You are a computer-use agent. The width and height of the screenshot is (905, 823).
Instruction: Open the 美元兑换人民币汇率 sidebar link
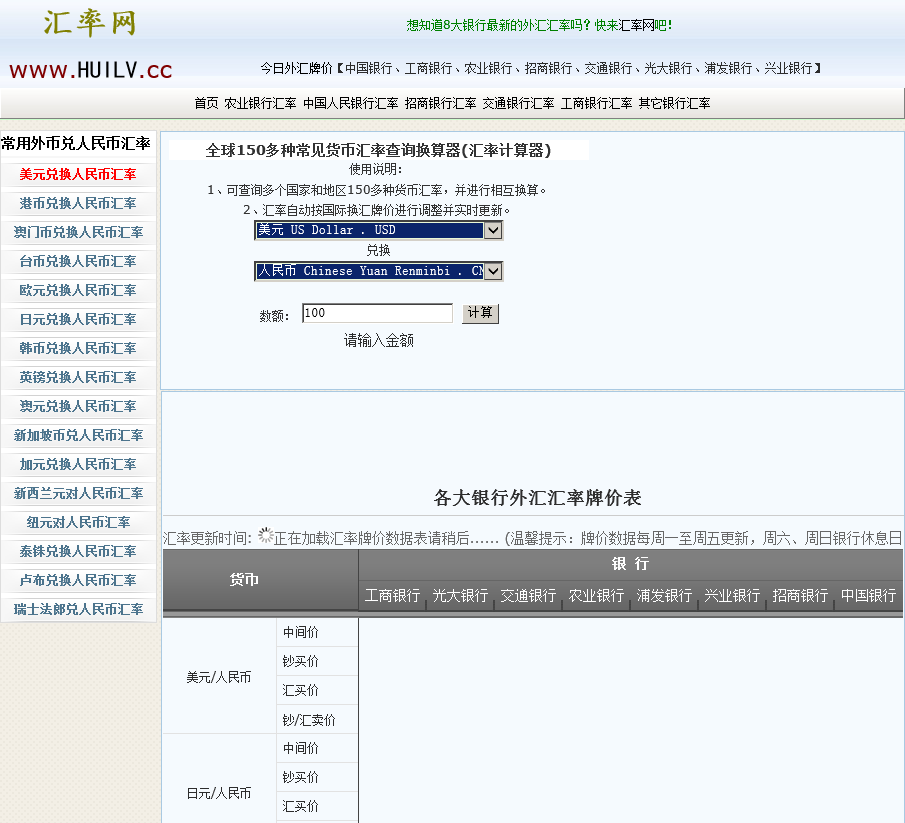78,174
